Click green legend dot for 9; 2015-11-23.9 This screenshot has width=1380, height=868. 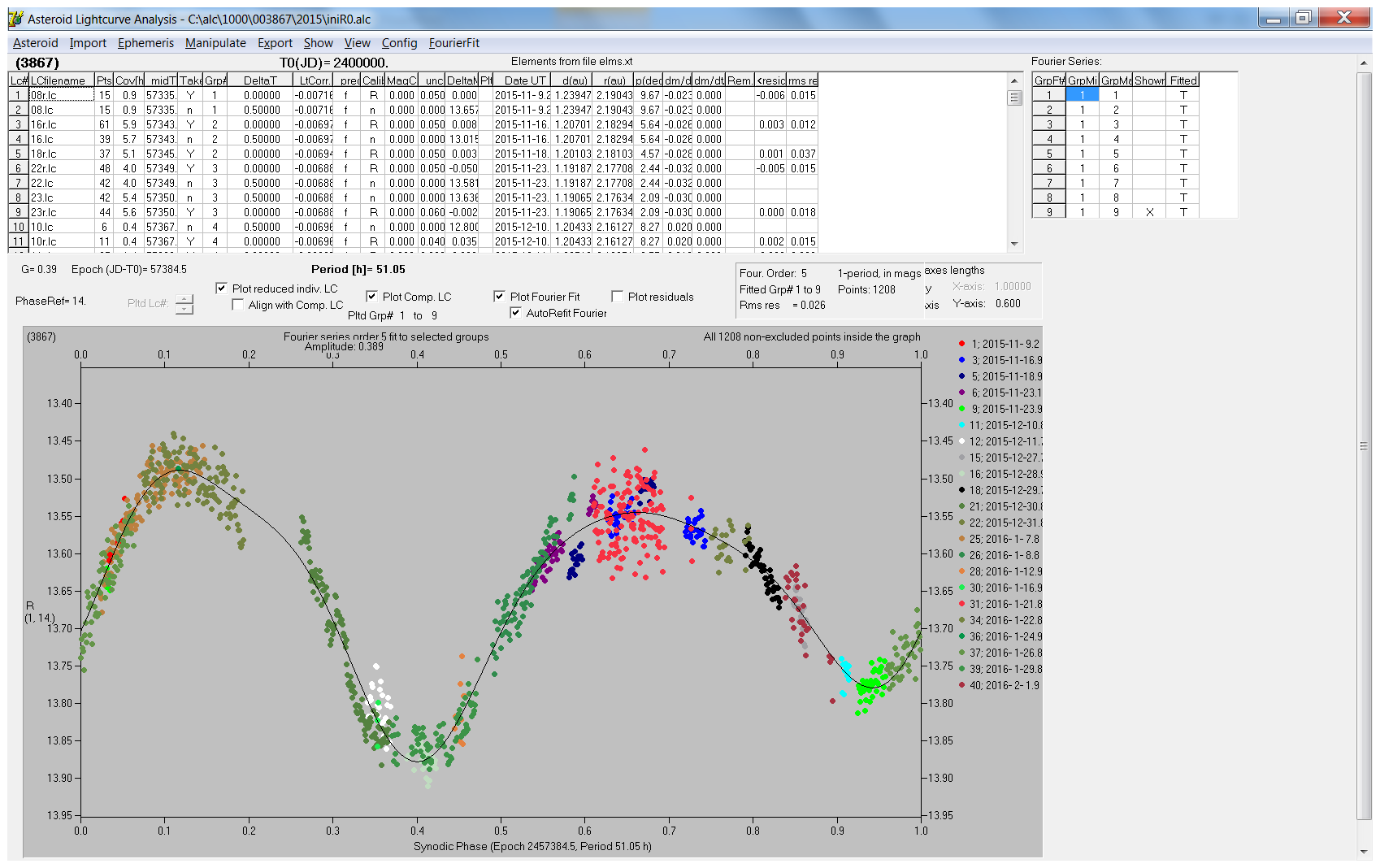[961, 409]
